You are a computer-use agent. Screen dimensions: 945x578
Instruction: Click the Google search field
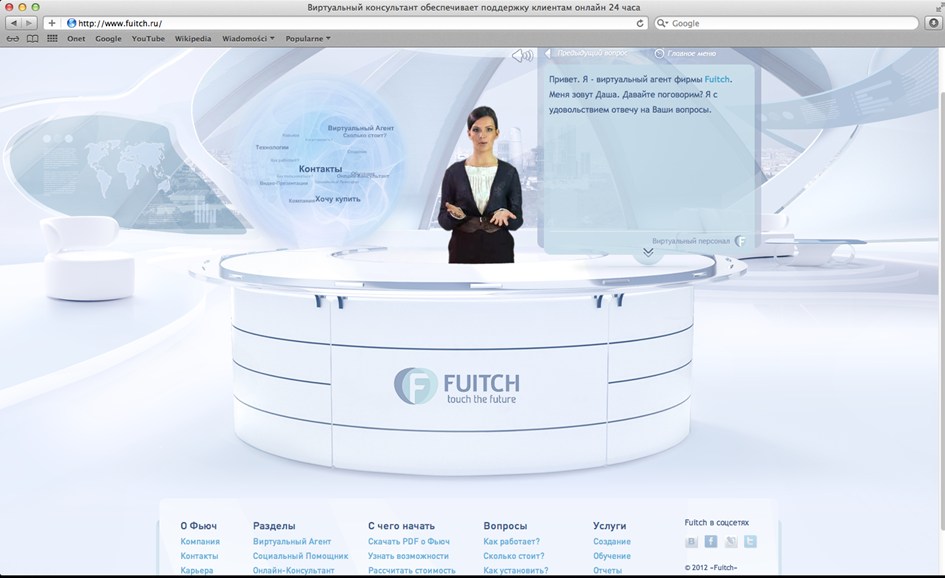coord(786,23)
